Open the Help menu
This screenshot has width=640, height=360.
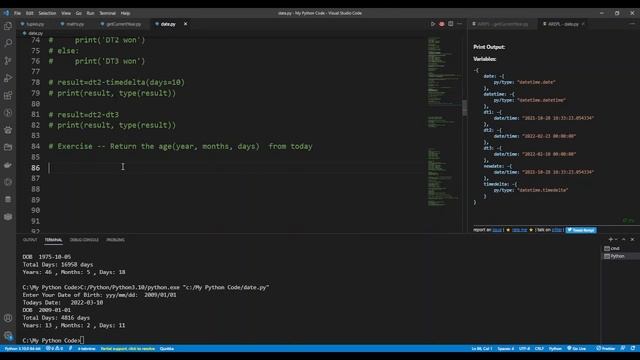pyautogui.click(x=125, y=13)
